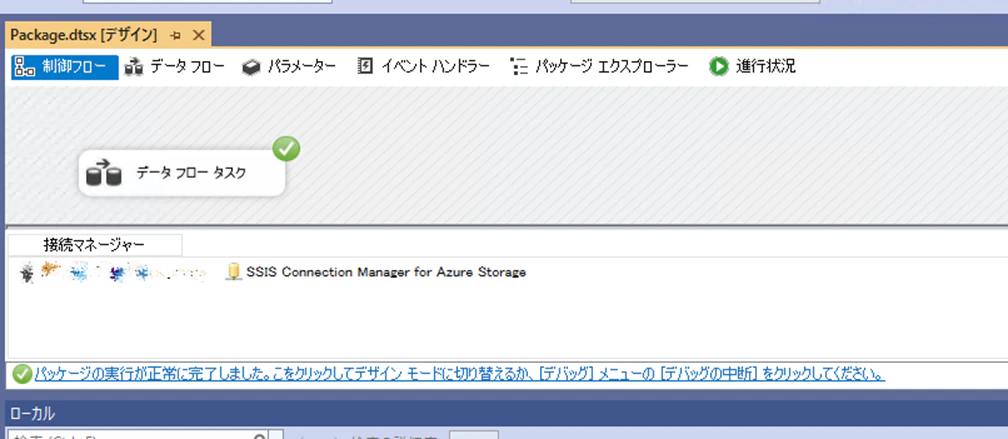The height and width of the screenshot is (439, 1008).
Task: Click the パッケージ エクスプローラー tree icon
Action: coord(518,67)
